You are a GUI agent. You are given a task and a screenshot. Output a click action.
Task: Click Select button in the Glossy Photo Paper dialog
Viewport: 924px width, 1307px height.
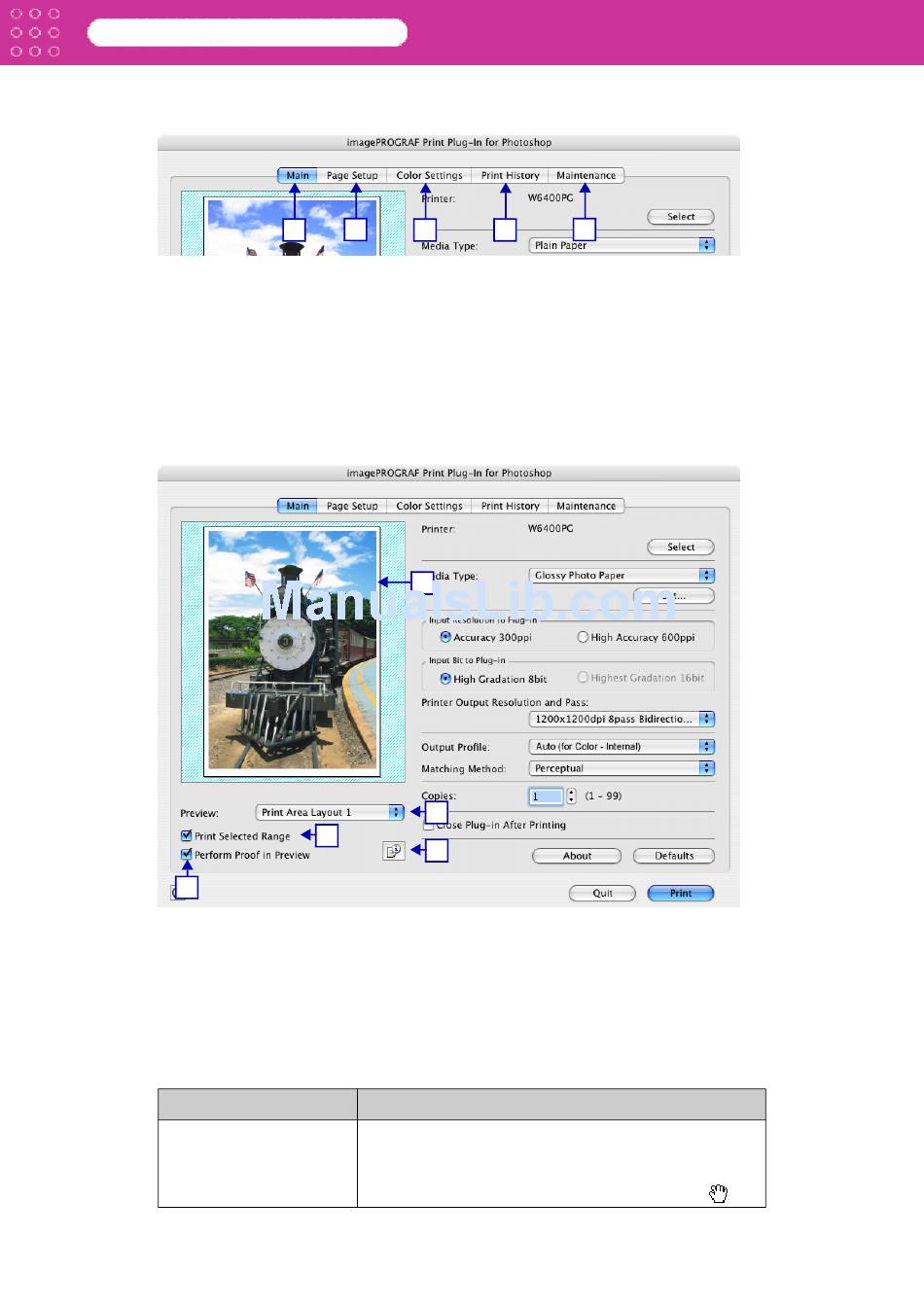681,548
